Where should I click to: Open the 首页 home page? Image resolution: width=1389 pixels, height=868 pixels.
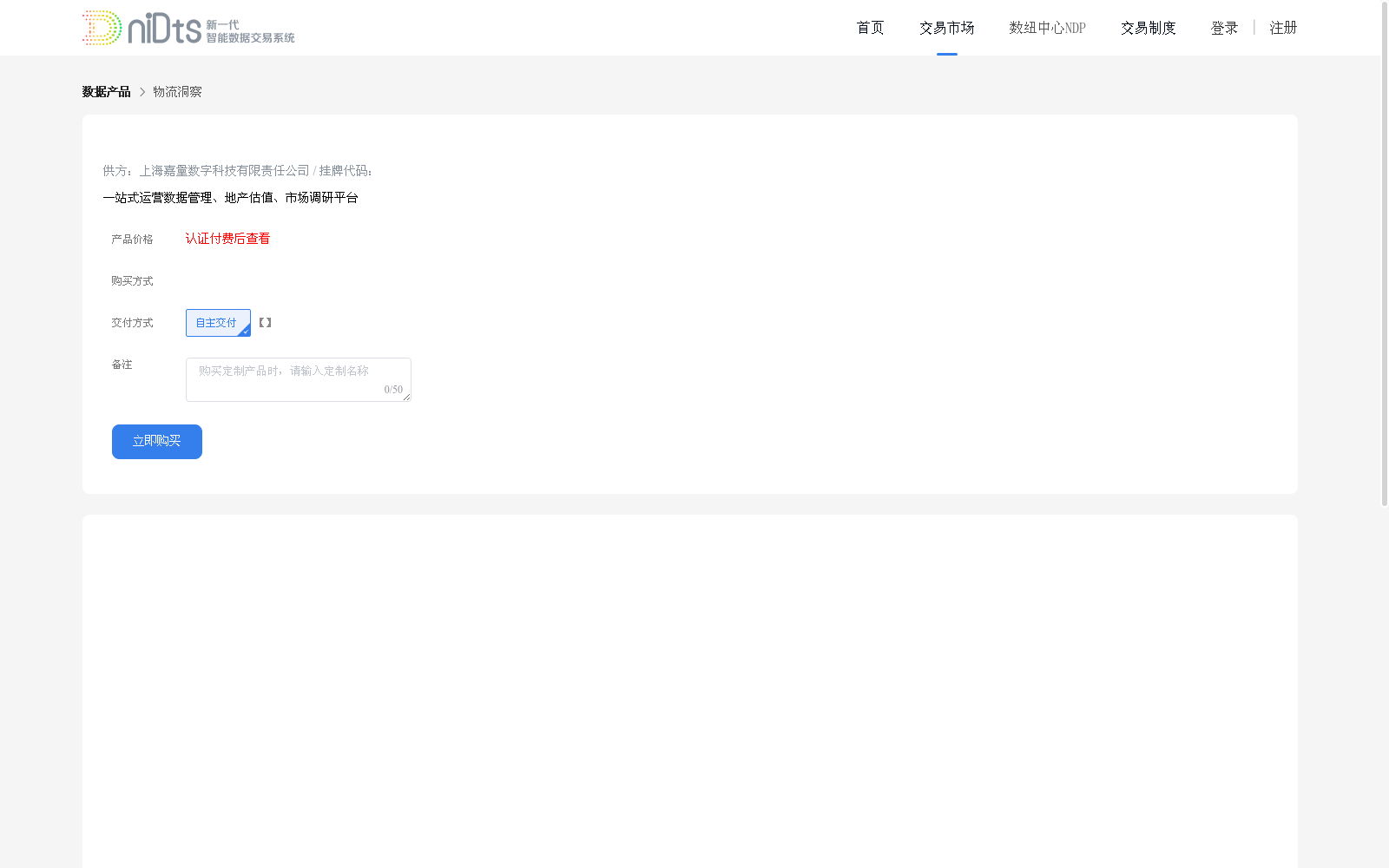[870, 28]
